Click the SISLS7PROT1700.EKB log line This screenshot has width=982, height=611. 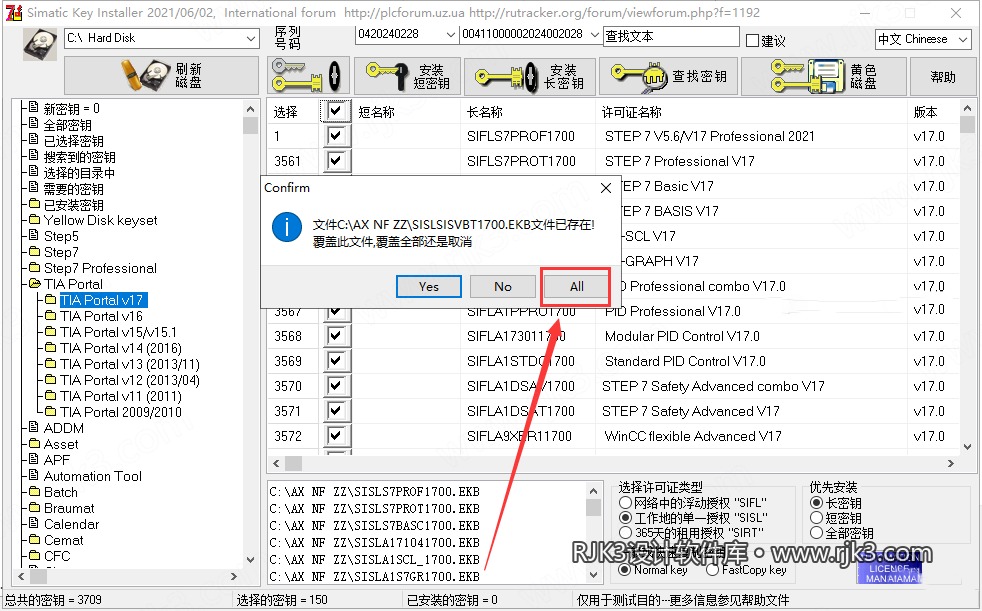(x=375, y=508)
